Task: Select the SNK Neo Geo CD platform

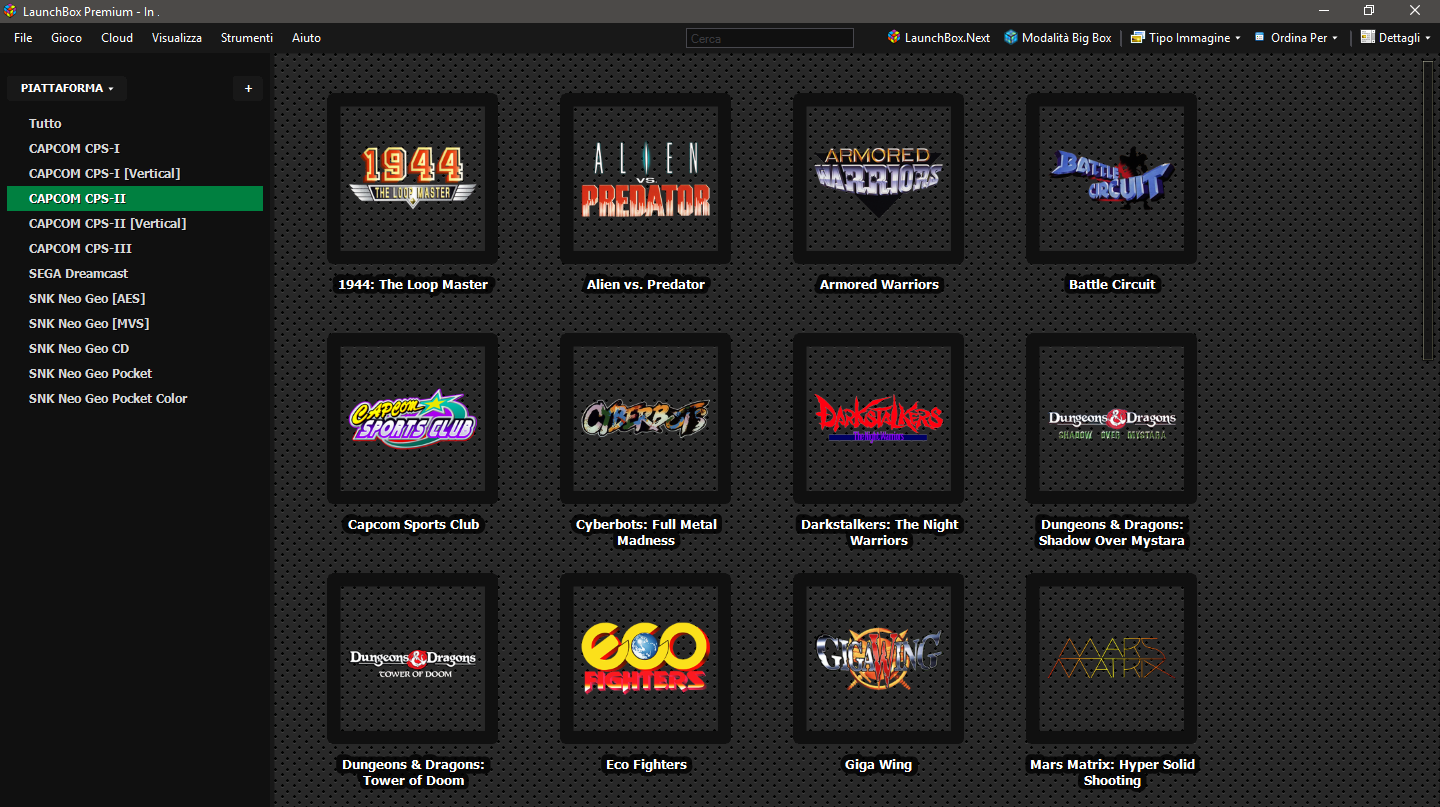Action: point(135,348)
